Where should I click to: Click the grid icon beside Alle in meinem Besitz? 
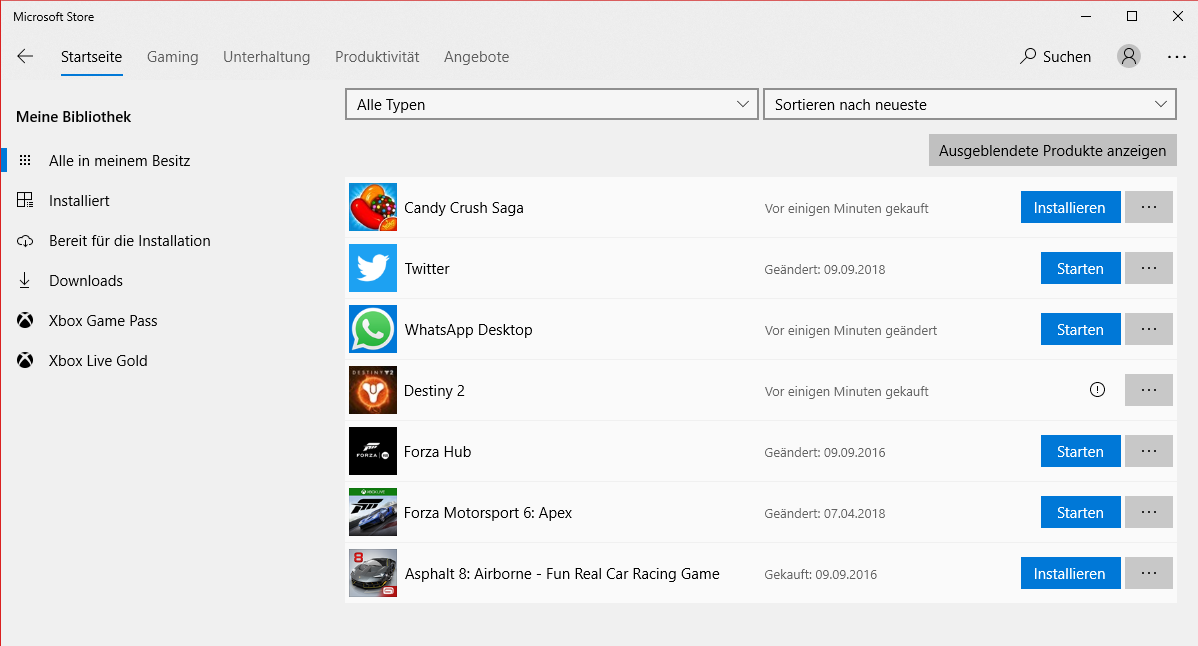pyautogui.click(x=25, y=160)
